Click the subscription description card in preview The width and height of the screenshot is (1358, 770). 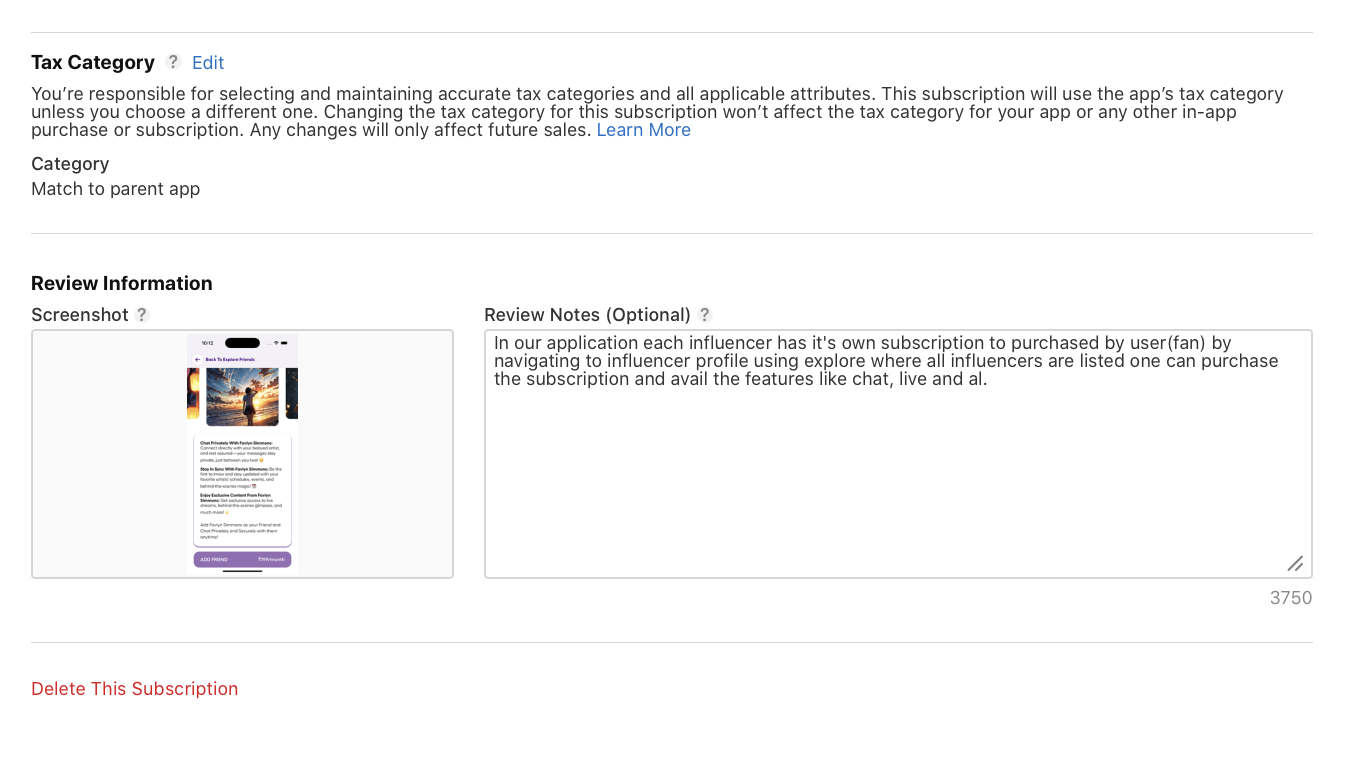coord(242,489)
